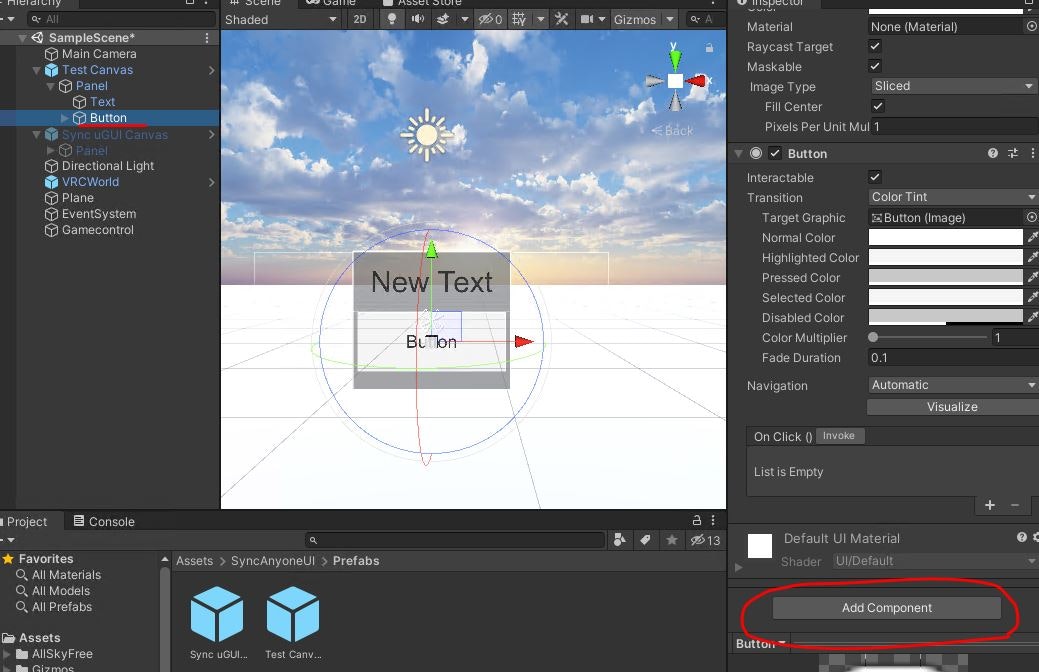Open component editor tools icon
This screenshot has height=672, width=1039.
click(x=562, y=19)
